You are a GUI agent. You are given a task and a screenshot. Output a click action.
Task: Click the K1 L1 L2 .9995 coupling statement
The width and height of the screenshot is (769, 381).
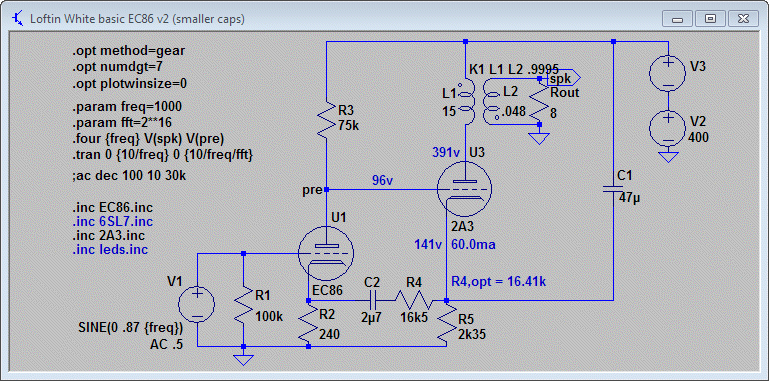(513, 70)
